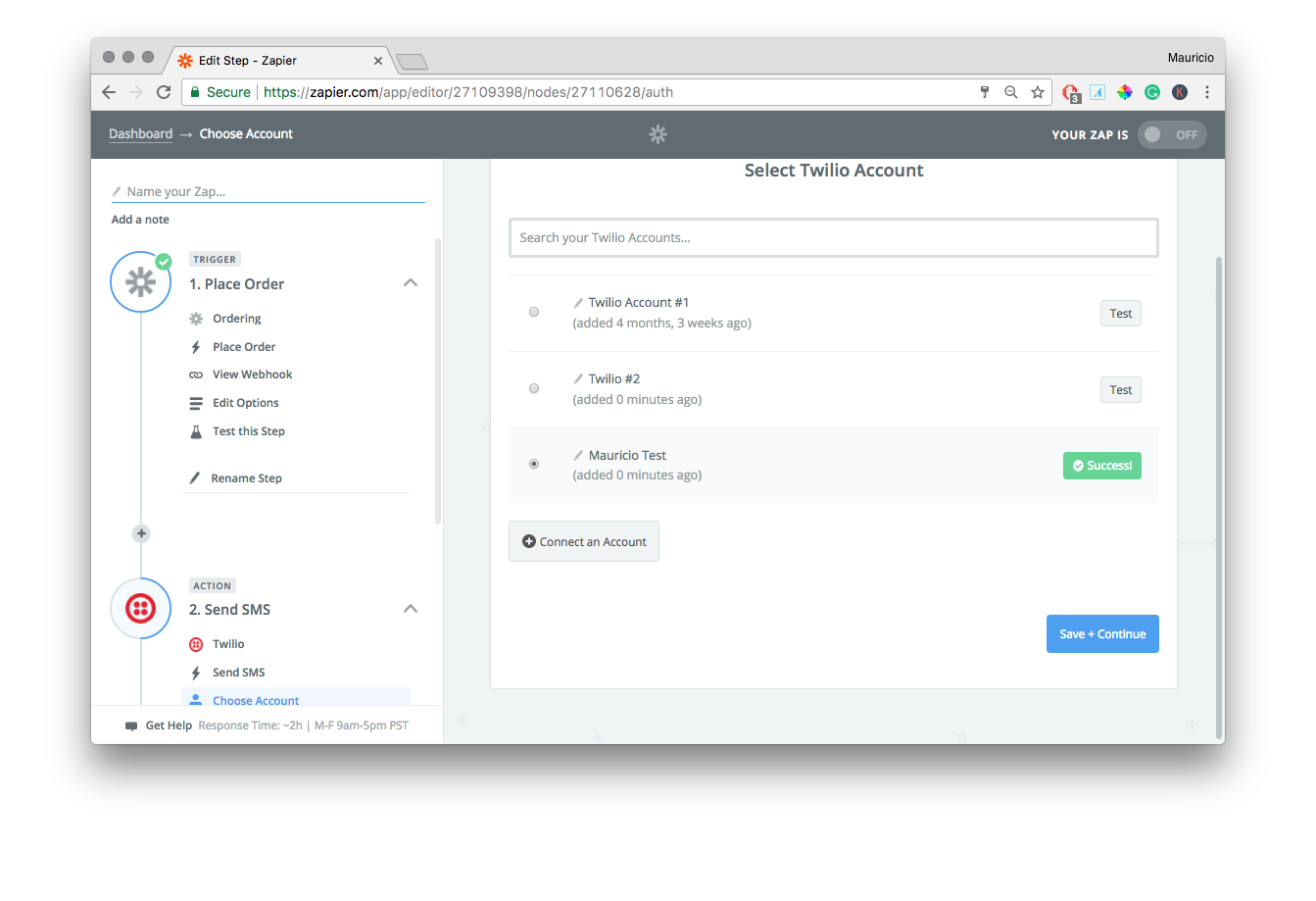This screenshot has width=1316, height=901.
Task: Click pencil icon beside Mauricio Test
Action: pos(578,456)
